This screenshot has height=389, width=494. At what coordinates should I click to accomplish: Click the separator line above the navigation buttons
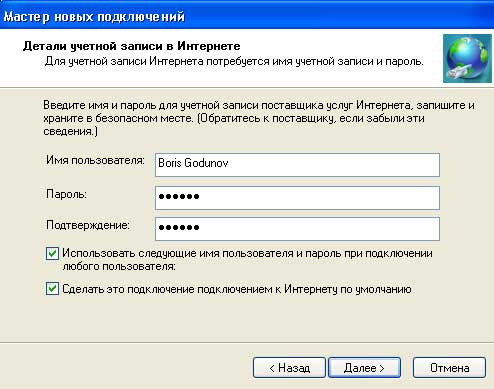247,342
